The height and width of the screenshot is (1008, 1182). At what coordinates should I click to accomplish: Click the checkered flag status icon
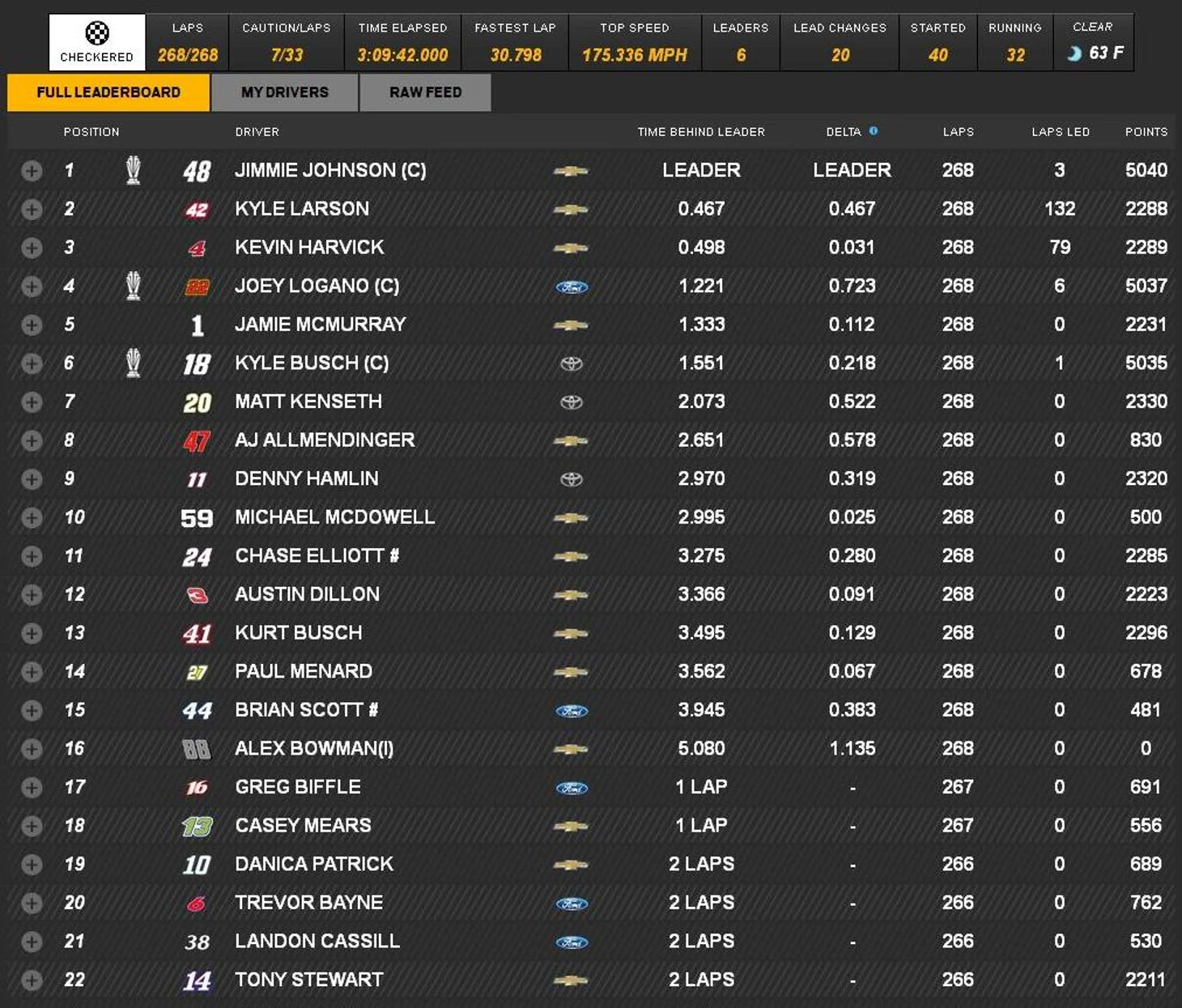[x=97, y=33]
